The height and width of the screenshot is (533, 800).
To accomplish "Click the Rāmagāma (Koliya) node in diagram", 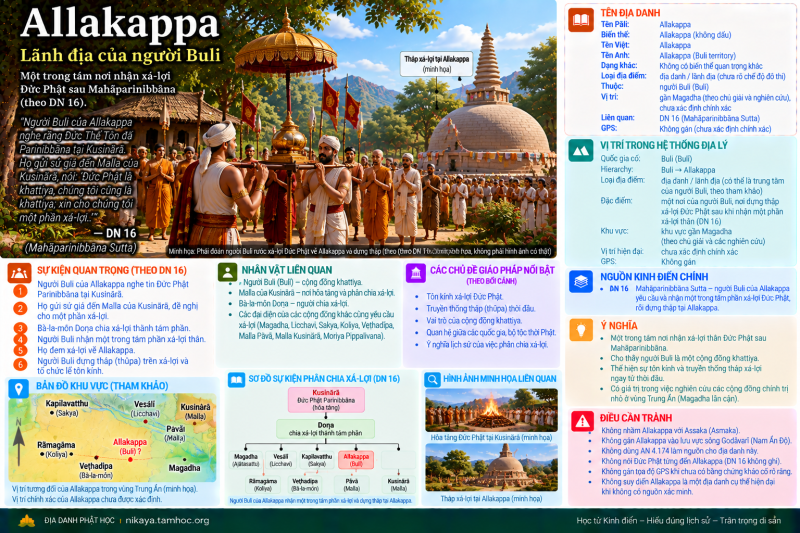I will (263, 485).
